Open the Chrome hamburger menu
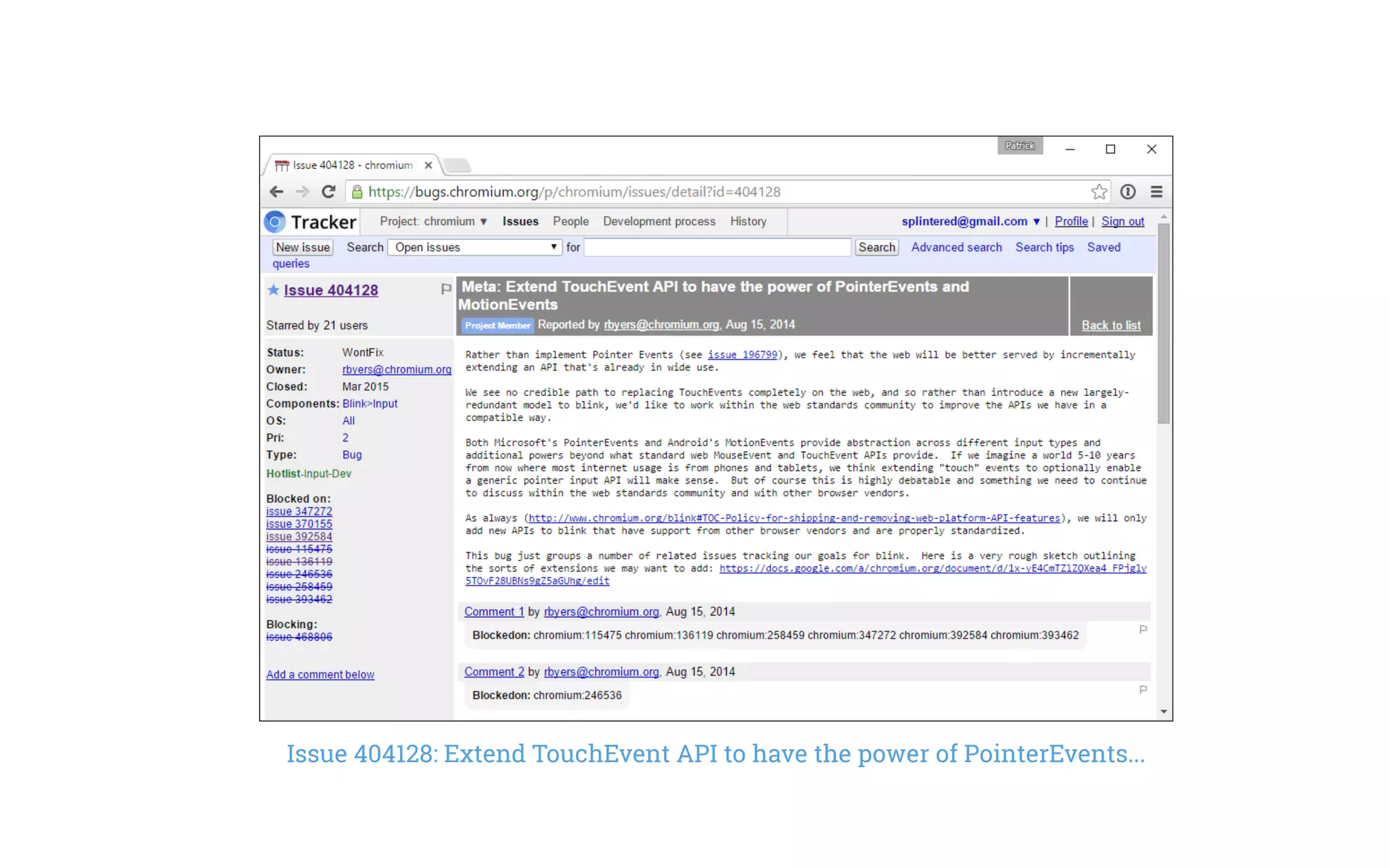Image resolution: width=1389 pixels, height=868 pixels. pos(1156,192)
